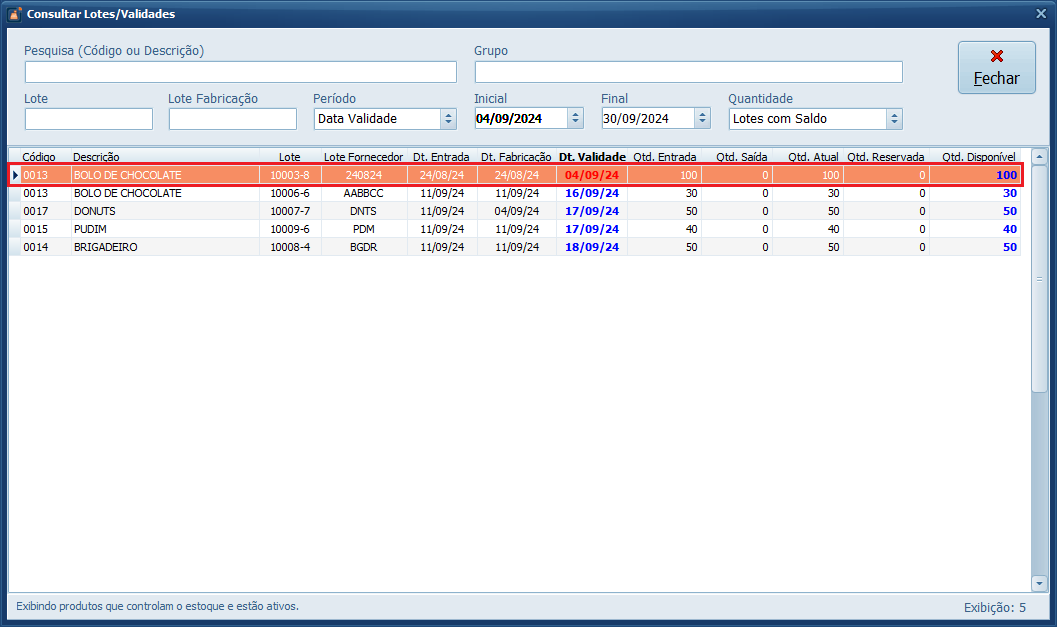Screen dimensions: 1057x627
Task: Click the Fechar button
Action: pyautogui.click(x=996, y=67)
